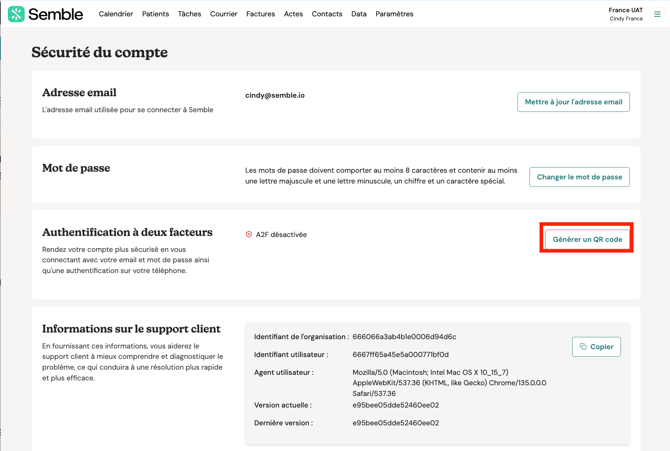Image resolution: width=670 pixels, height=451 pixels.
Task: Click the Semble wordmark text
Action: [56, 14]
